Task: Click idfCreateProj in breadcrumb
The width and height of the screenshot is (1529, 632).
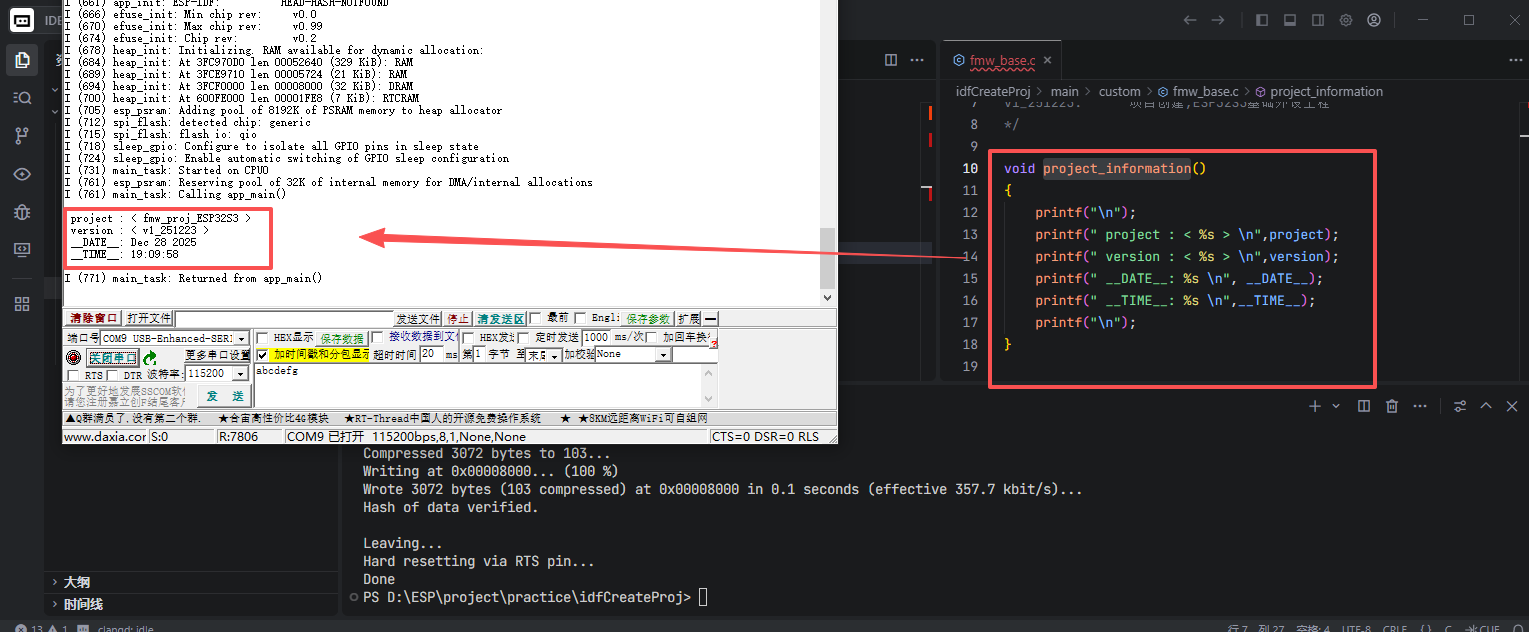Action: click(x=993, y=91)
